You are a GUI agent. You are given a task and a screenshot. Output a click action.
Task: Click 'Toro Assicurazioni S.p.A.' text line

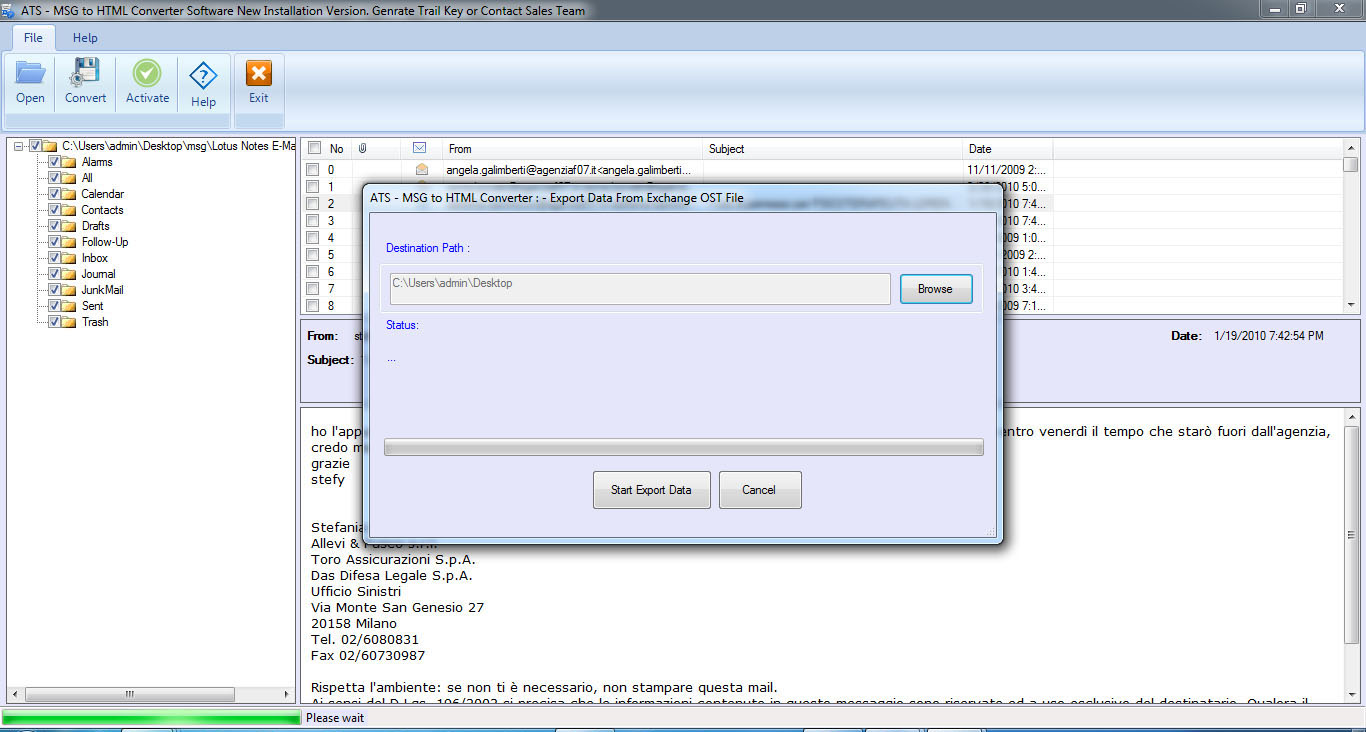(393, 559)
